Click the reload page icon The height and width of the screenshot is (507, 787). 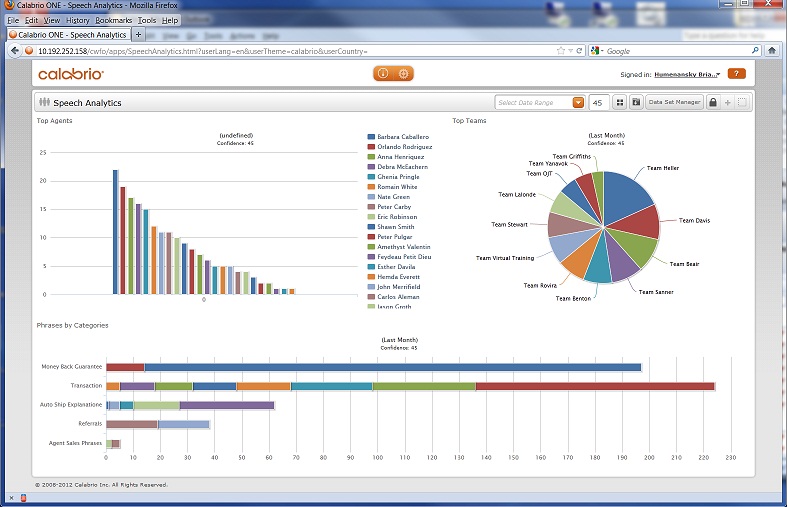[x=579, y=51]
